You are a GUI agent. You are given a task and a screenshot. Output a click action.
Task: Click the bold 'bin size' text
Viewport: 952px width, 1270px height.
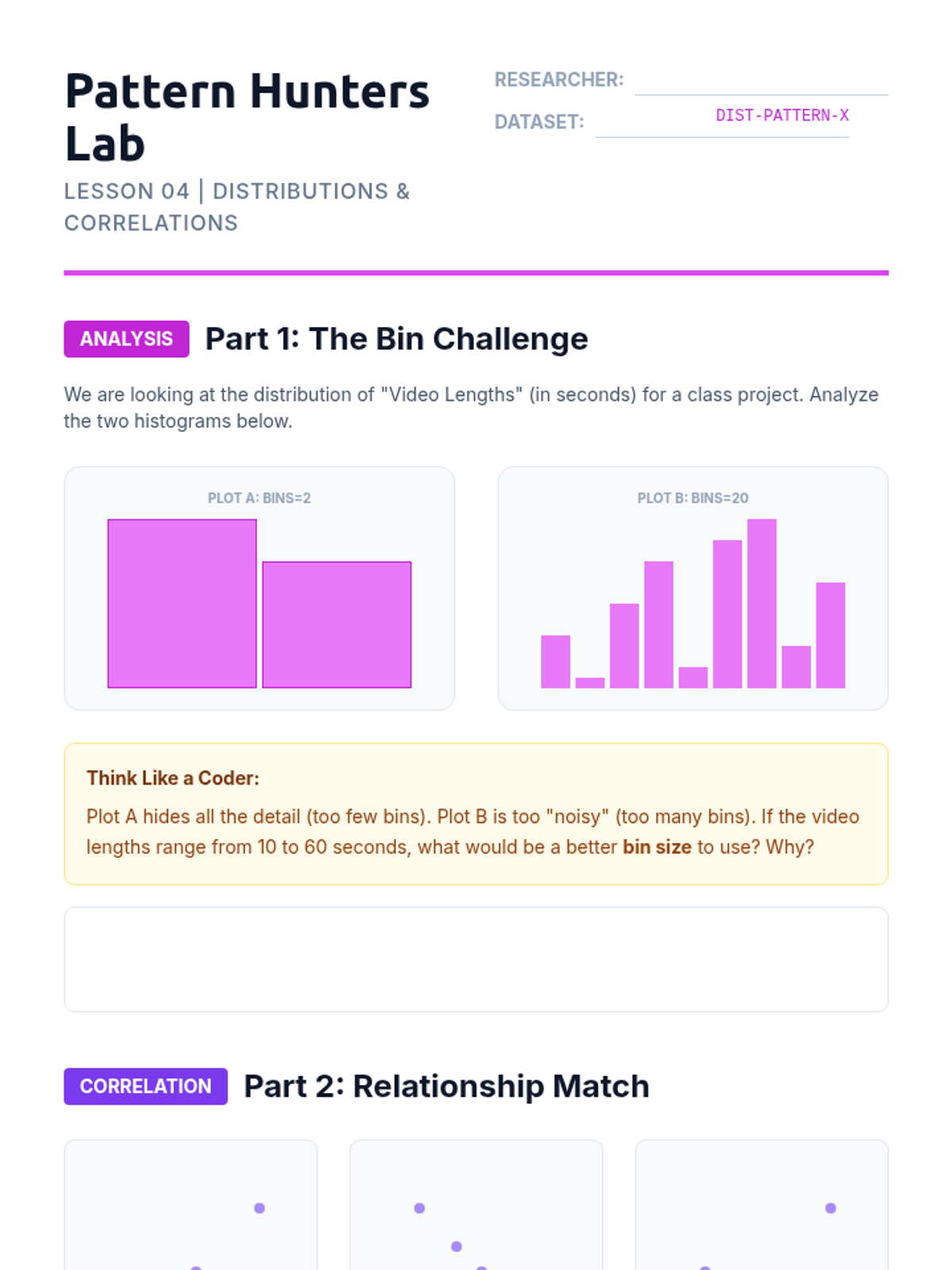tap(657, 847)
